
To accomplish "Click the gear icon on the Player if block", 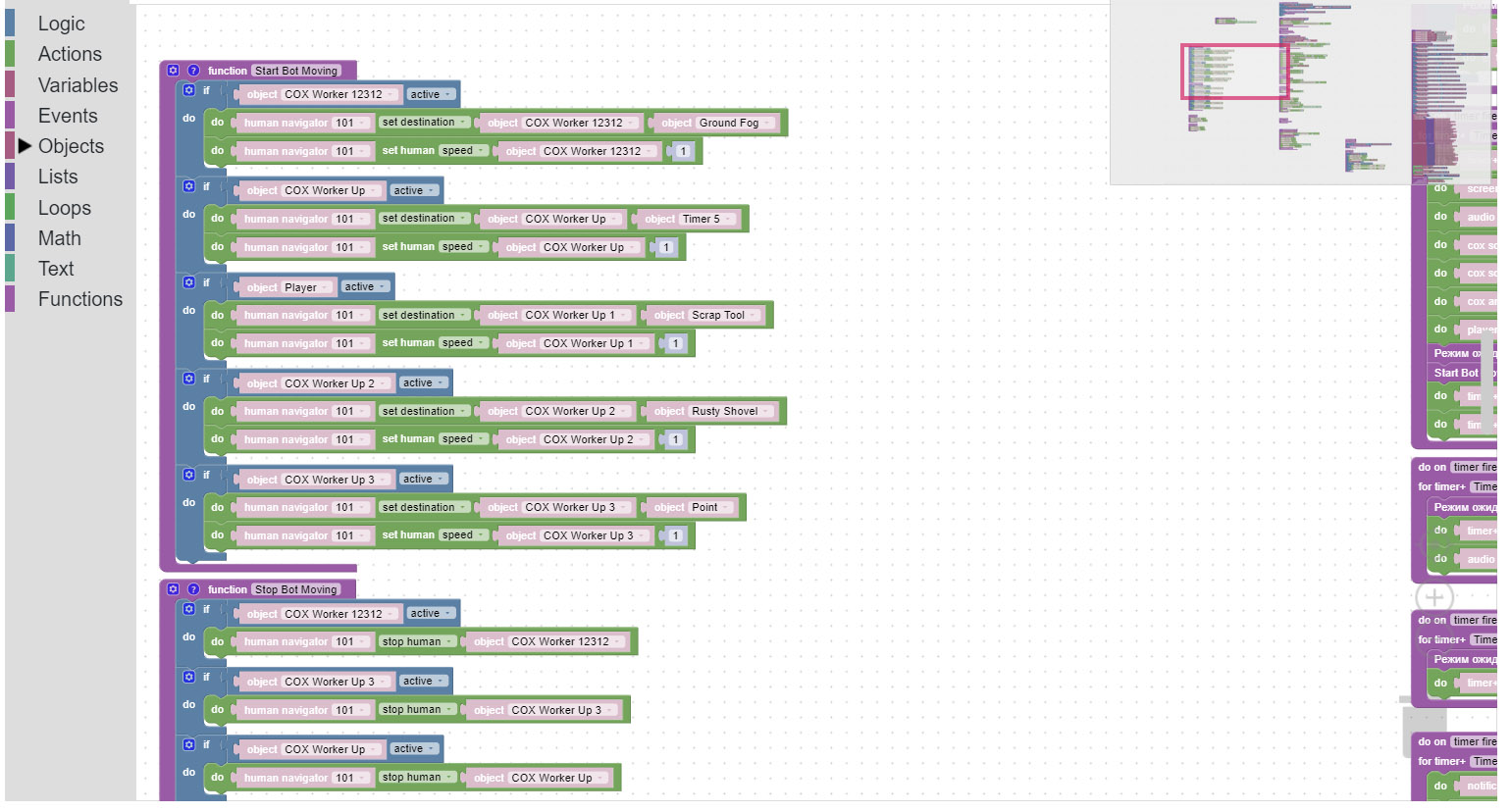I will pyautogui.click(x=188, y=282).
